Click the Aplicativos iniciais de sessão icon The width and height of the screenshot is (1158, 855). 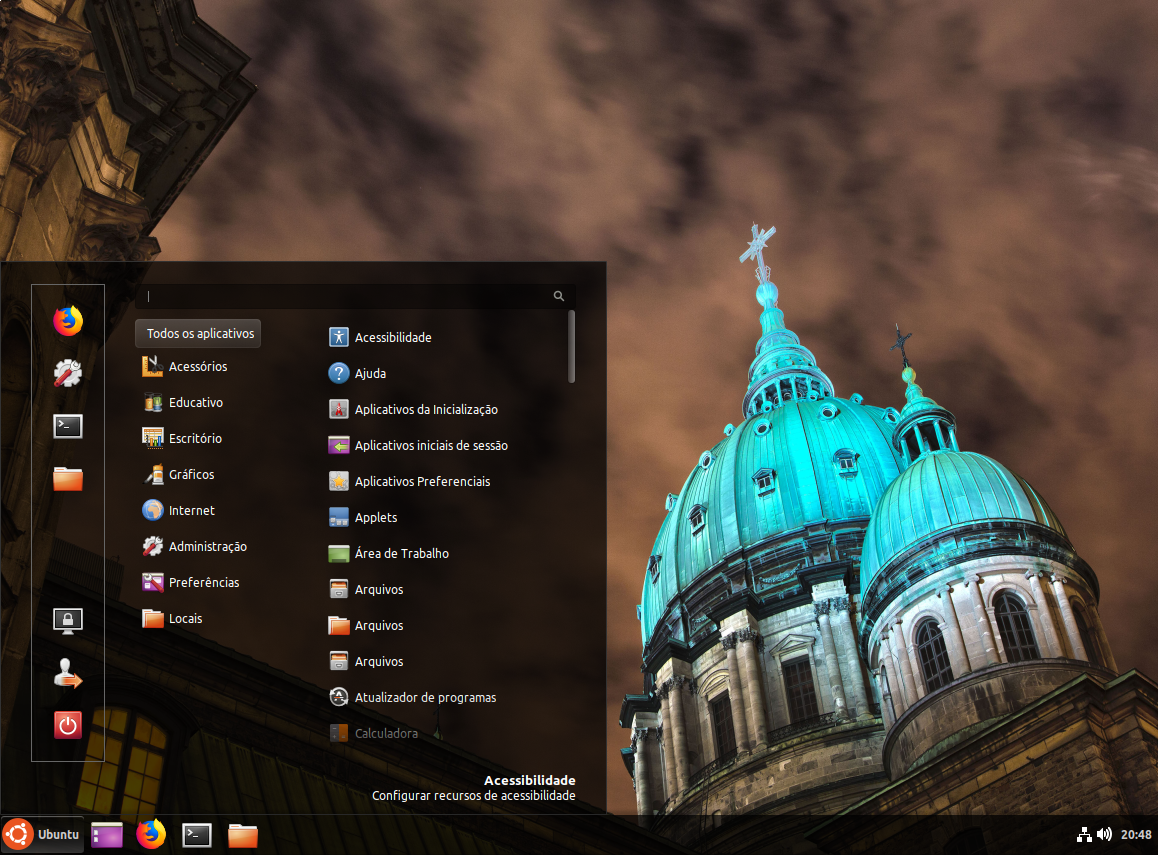click(338, 445)
